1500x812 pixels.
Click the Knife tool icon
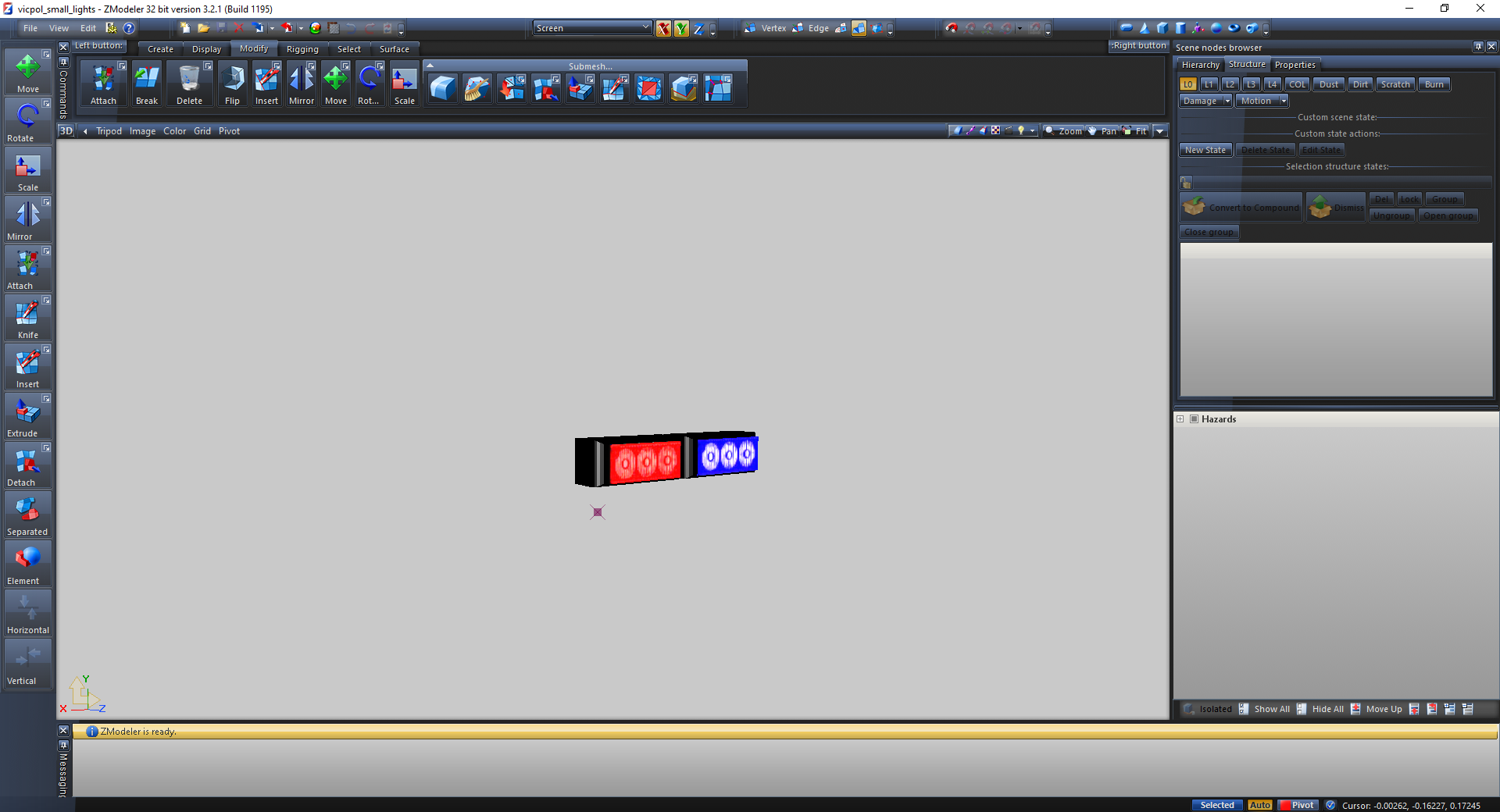(27, 318)
